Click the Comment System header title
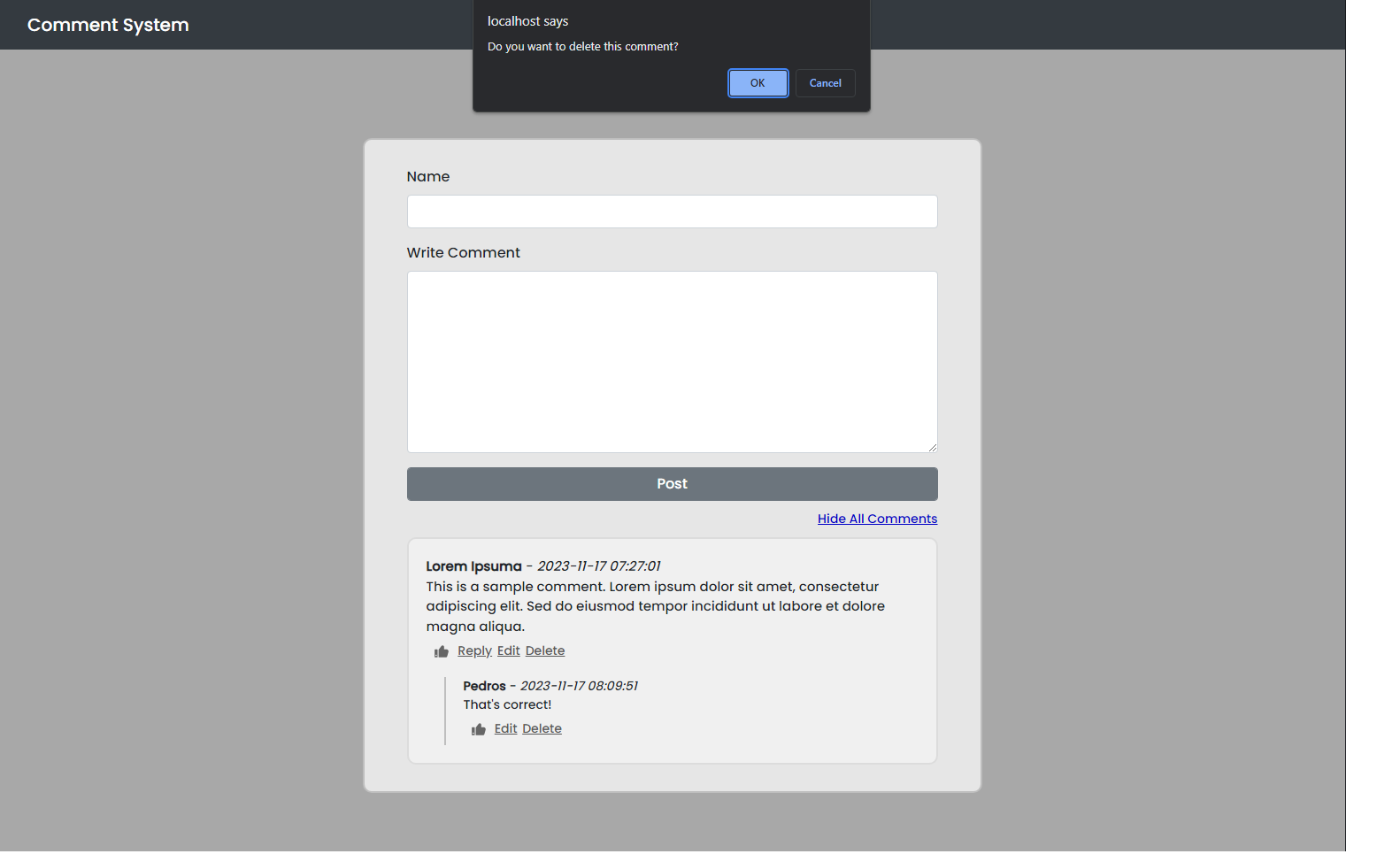The height and width of the screenshot is (854, 1400). (x=108, y=25)
